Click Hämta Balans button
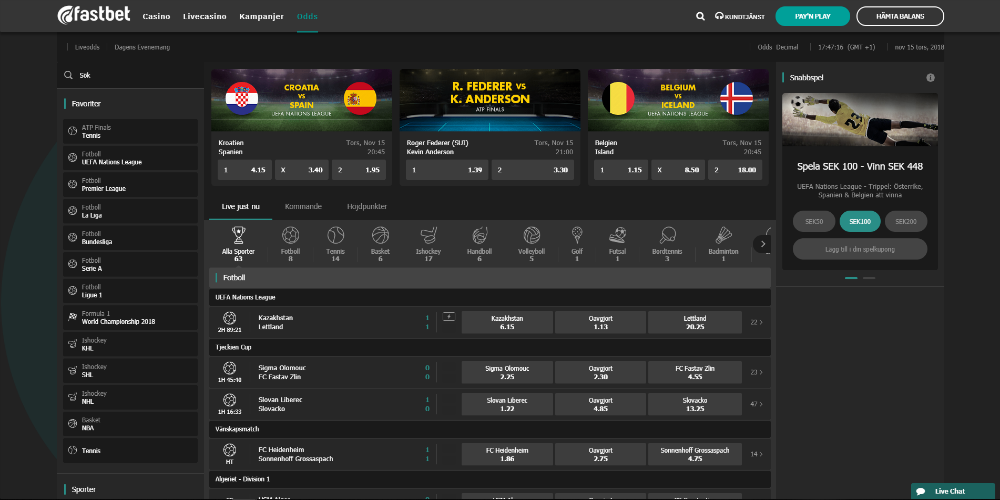The image size is (1000, 500). [x=900, y=16]
